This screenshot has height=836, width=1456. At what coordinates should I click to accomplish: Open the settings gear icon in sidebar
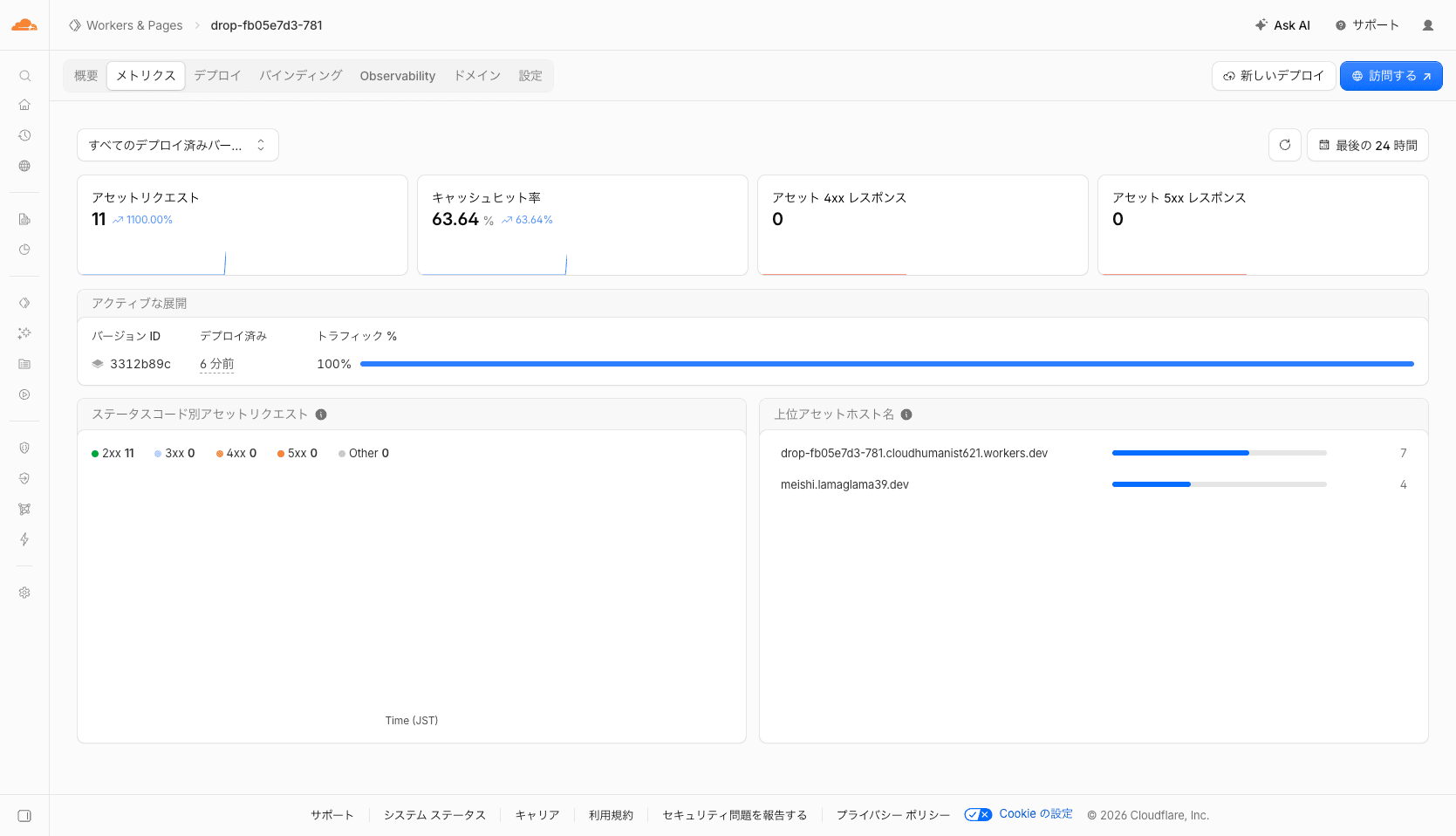[24, 593]
